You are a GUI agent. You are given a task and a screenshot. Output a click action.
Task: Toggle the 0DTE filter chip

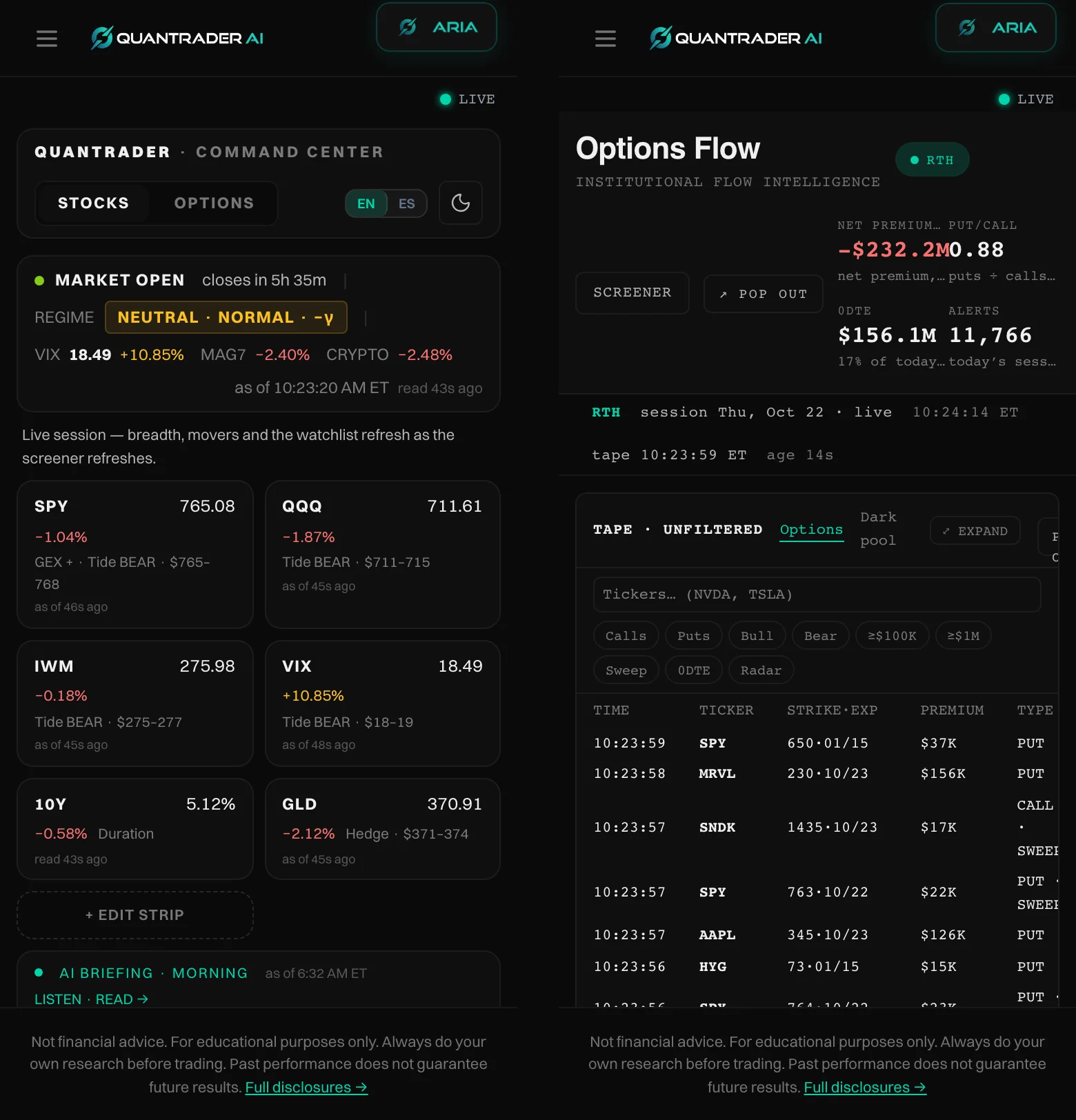pyautogui.click(x=694, y=670)
